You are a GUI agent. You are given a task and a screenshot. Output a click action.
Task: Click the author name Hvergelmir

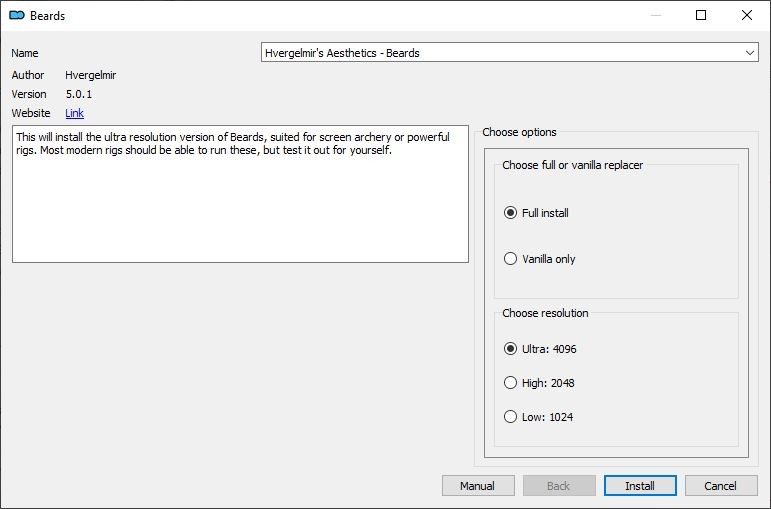90,75
